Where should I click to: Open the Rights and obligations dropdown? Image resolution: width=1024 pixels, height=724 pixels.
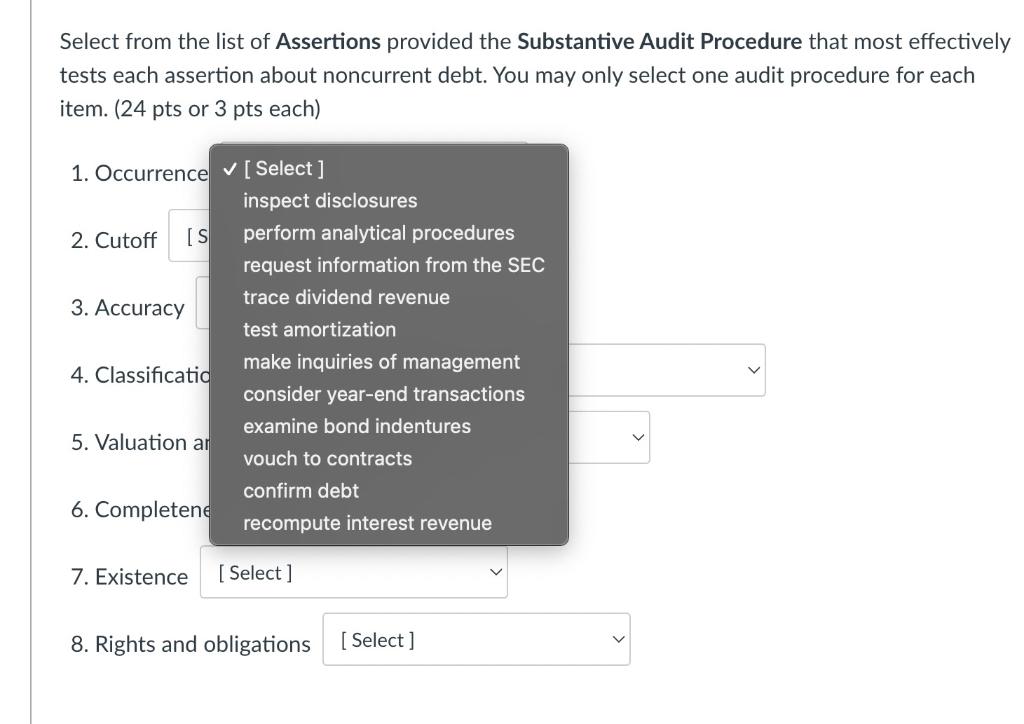point(475,639)
